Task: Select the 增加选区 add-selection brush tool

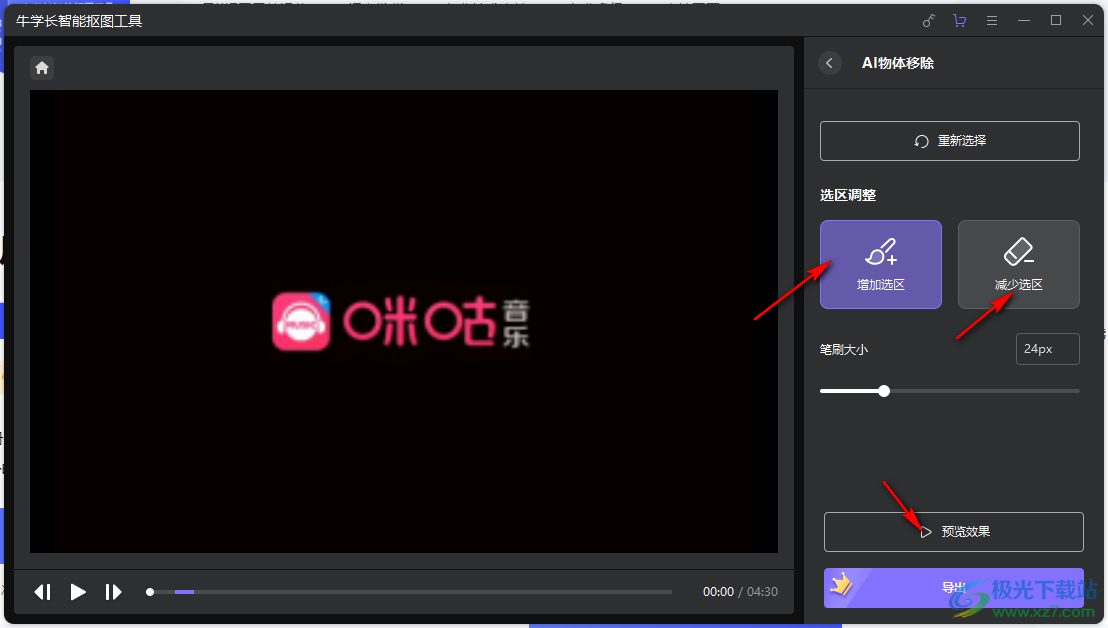Action: click(x=880, y=264)
